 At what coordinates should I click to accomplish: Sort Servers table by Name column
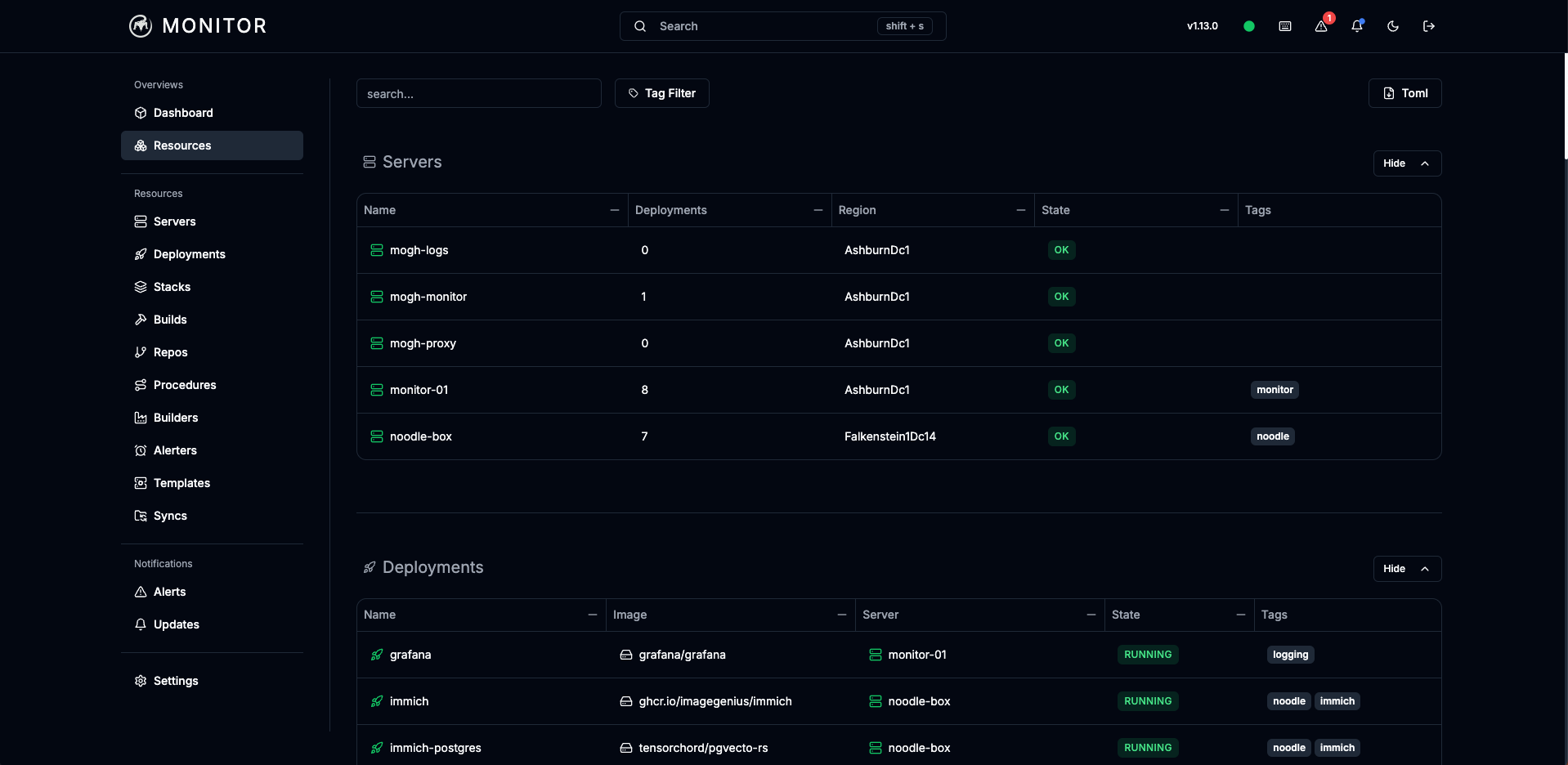(x=492, y=210)
